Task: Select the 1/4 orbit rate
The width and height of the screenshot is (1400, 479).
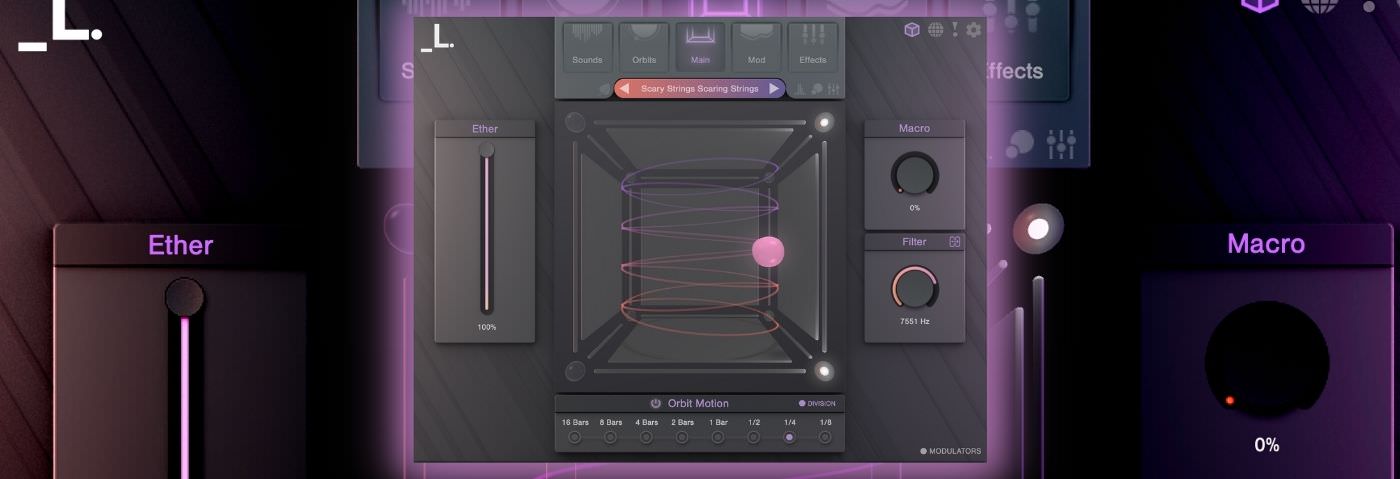Action: (x=790, y=437)
